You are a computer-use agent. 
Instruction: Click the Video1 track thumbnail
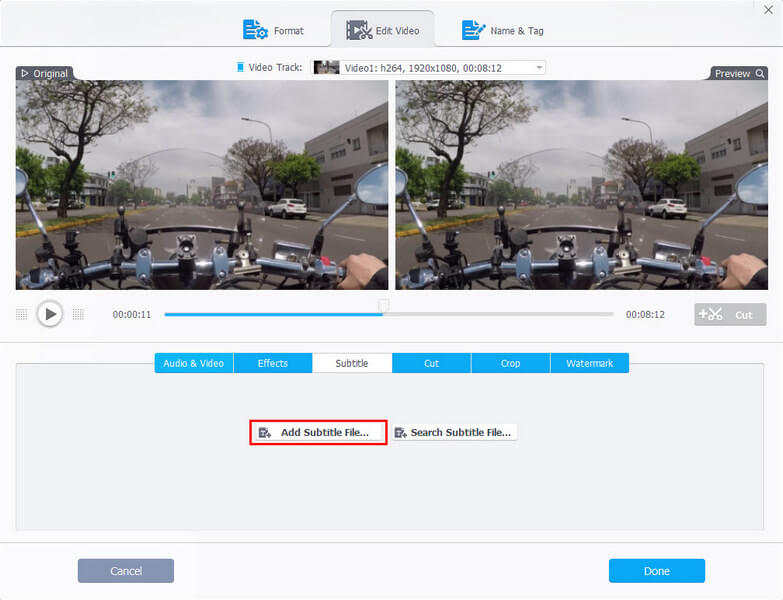coord(326,67)
